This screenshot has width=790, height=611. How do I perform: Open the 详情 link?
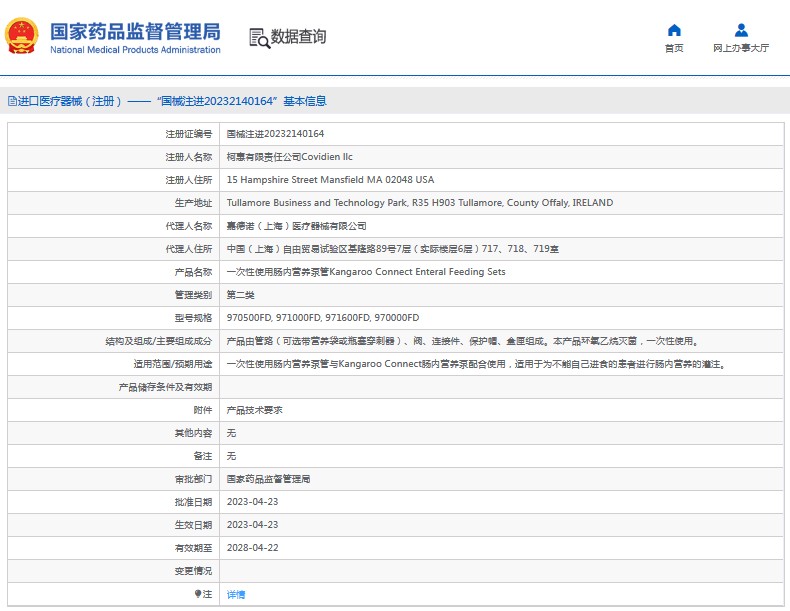coord(236,594)
